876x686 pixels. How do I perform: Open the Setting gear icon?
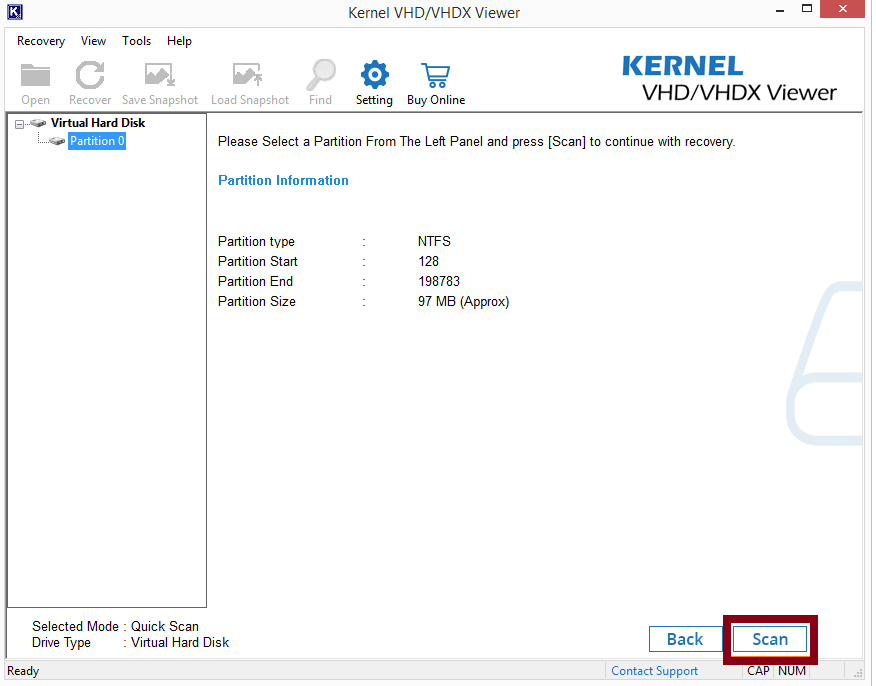(374, 75)
